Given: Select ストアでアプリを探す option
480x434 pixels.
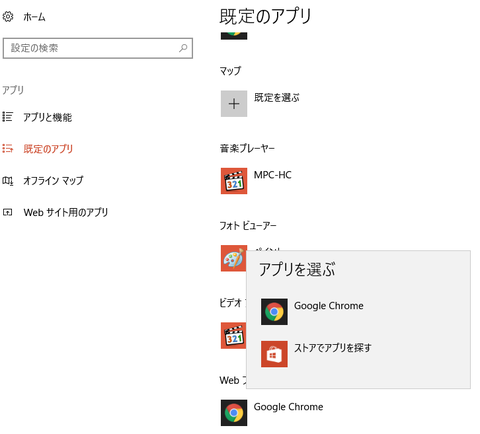Looking at the screenshot, I should pos(333,348).
